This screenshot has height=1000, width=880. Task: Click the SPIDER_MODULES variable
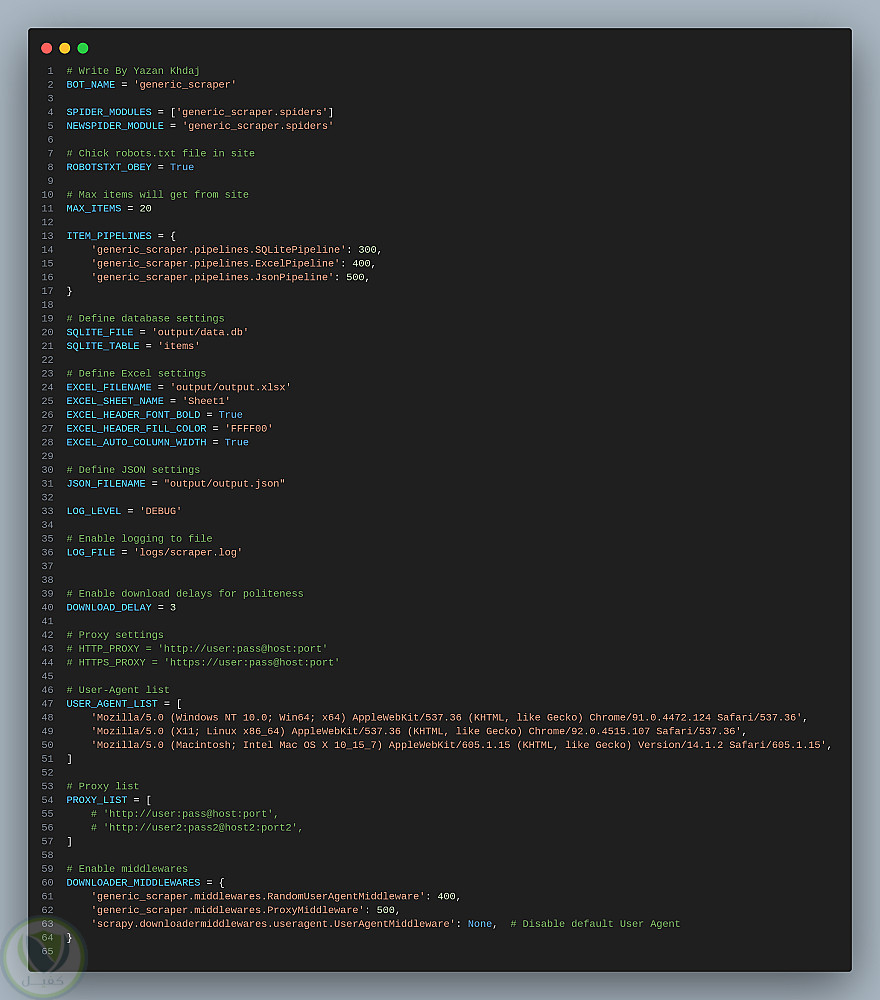109,112
